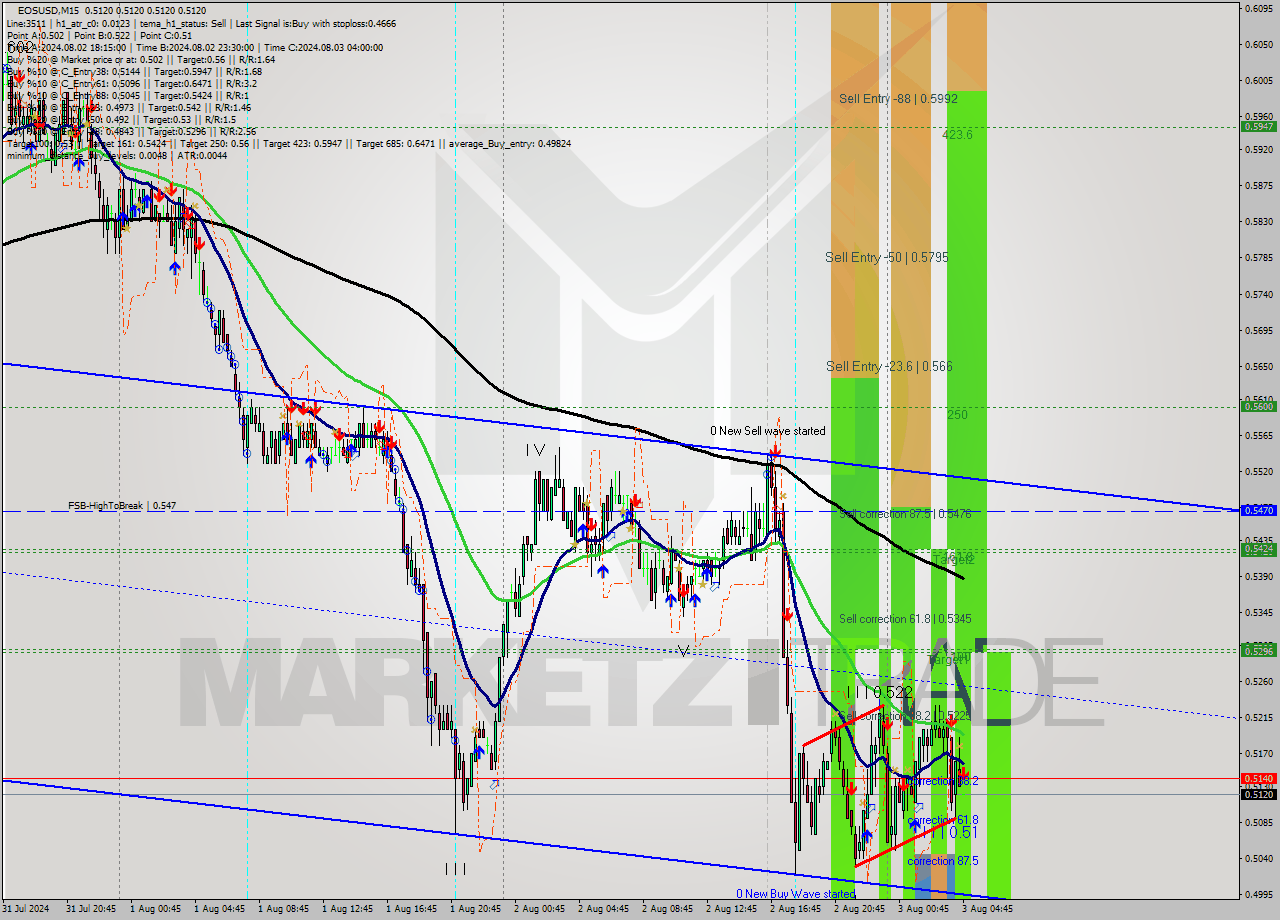Click the '1 Aug 20:45' time axis label
Screen dimensions: 1280x920
pos(475,909)
